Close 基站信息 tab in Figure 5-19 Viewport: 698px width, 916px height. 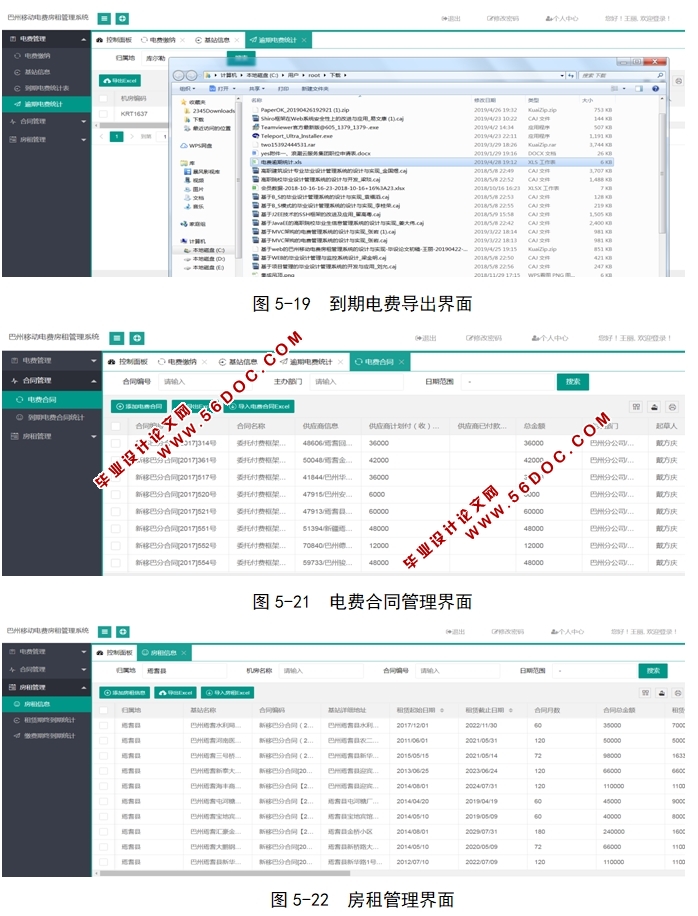click(x=237, y=40)
